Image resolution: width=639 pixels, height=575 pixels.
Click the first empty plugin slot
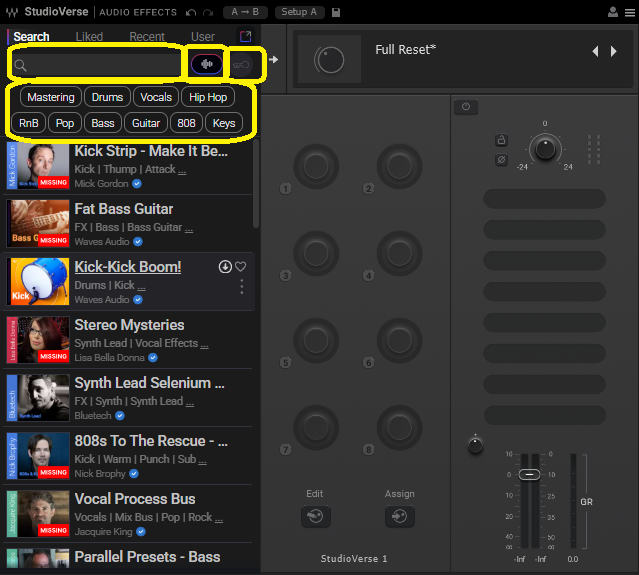tap(544, 199)
